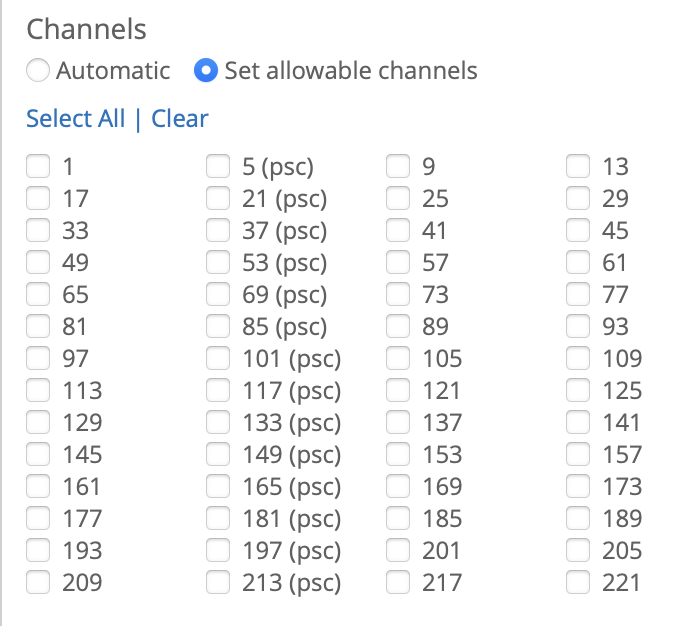Image resolution: width=686 pixels, height=626 pixels.
Task: Enable channel 97 checkbox
Action: pos(38,359)
